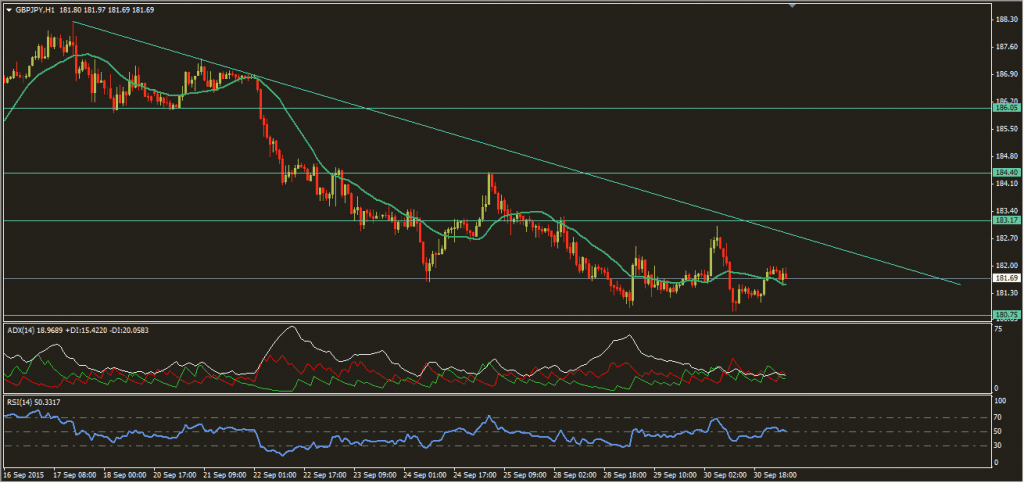Click the 28 Sep 18:00 time label
This screenshot has height=483, width=1024.
click(x=624, y=475)
